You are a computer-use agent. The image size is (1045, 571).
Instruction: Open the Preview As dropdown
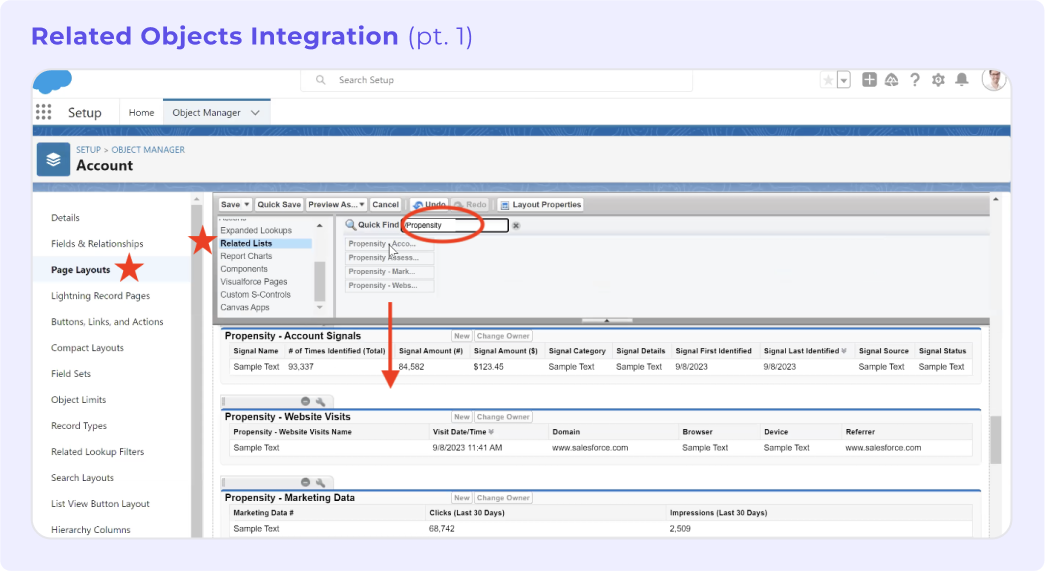click(x=336, y=205)
